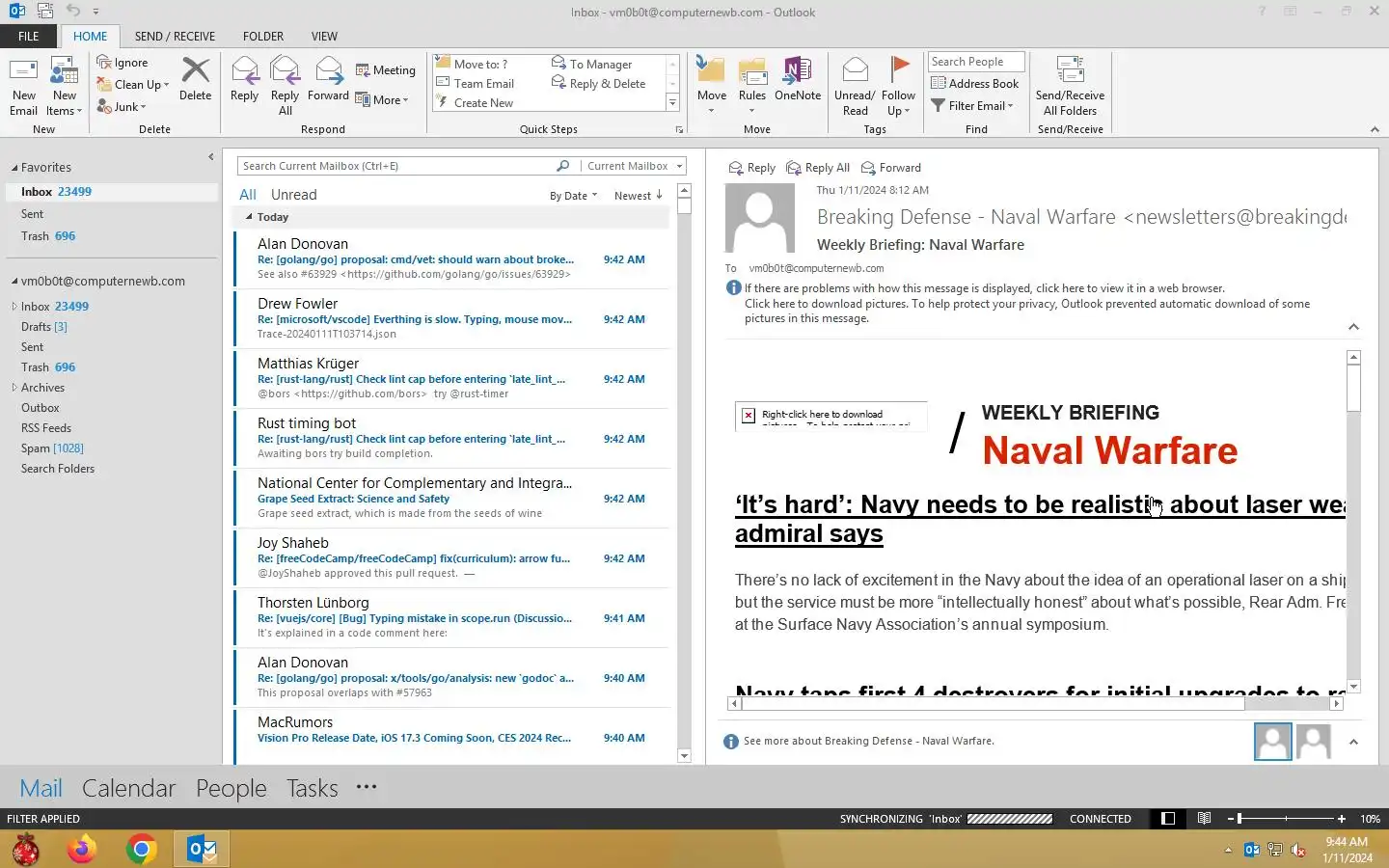Screen dimensions: 1389x868
Task: Click the ribbon's large Forward icon
Action: [x=328, y=79]
